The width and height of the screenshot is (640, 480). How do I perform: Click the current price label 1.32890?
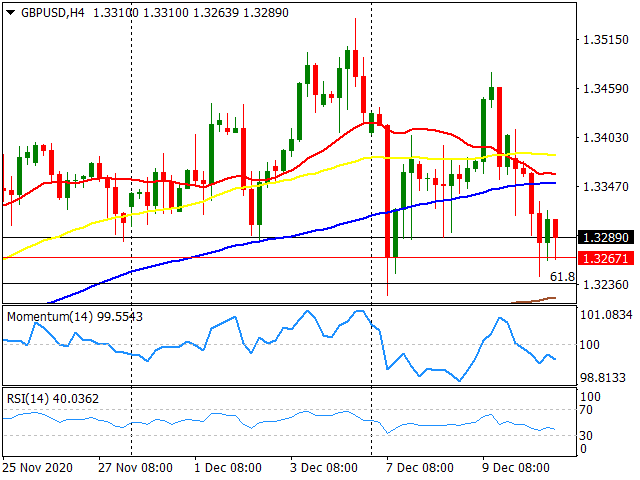606,237
